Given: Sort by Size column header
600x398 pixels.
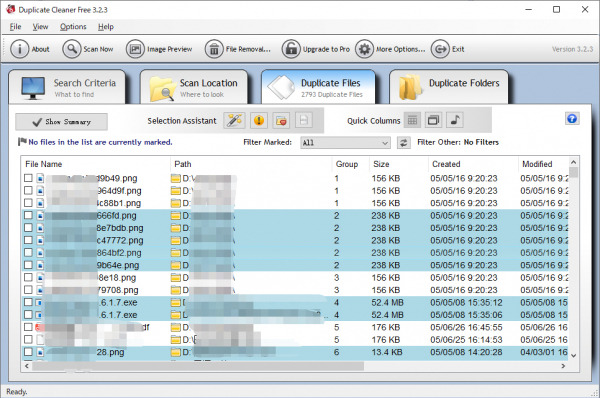Looking at the screenshot, I should tap(398, 164).
